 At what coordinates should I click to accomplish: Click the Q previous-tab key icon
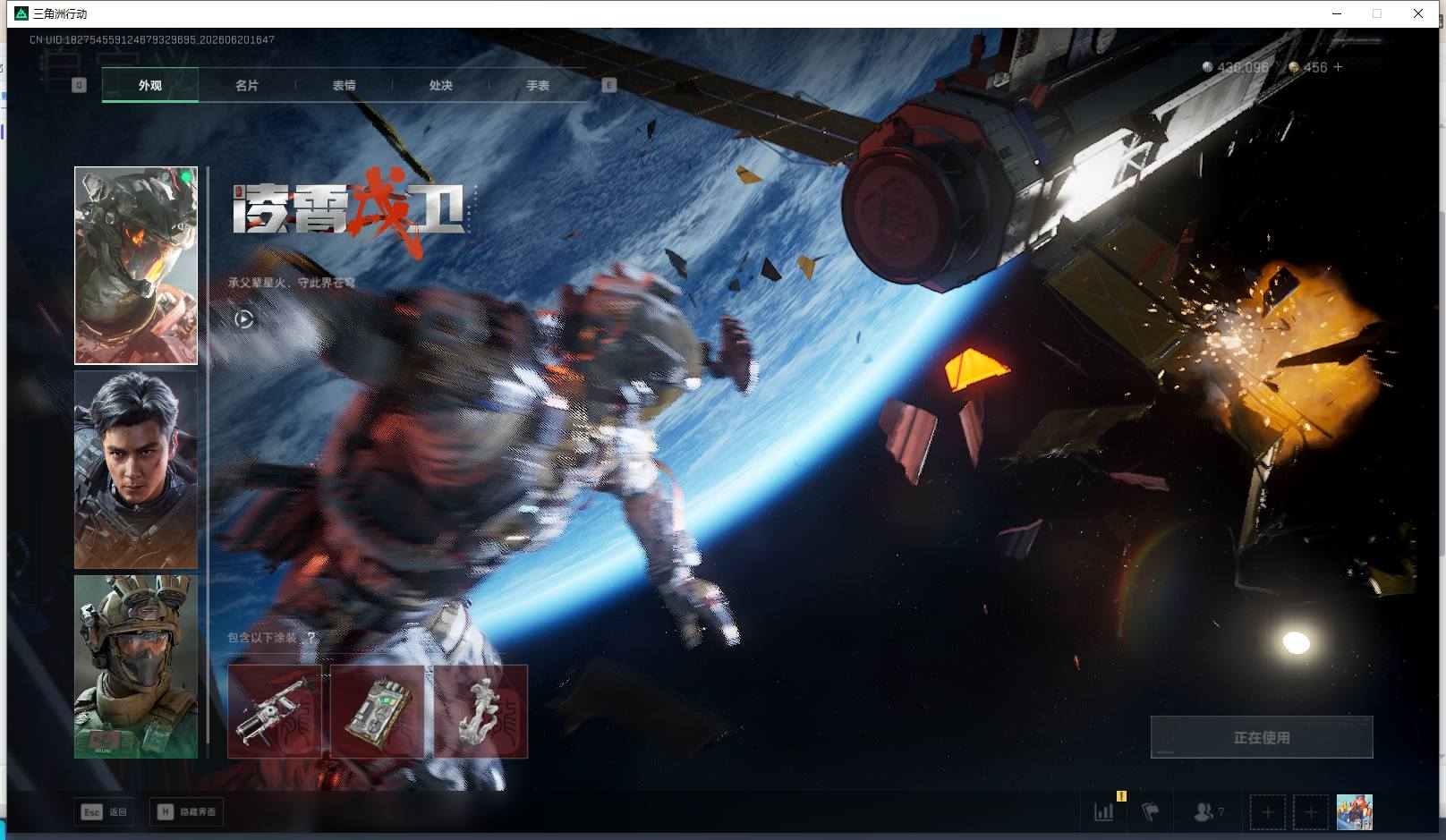coord(79,85)
